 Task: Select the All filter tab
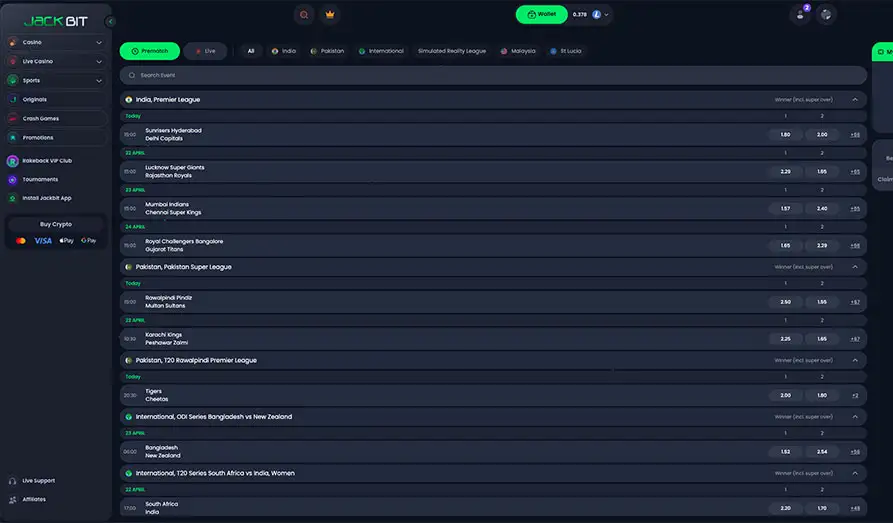pos(251,51)
